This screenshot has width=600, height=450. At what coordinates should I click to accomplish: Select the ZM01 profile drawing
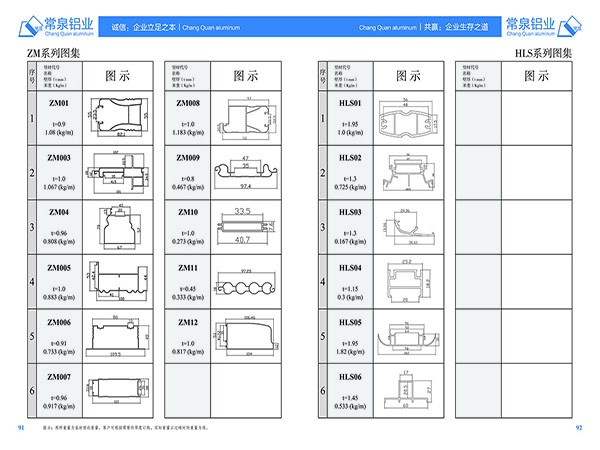coord(118,117)
